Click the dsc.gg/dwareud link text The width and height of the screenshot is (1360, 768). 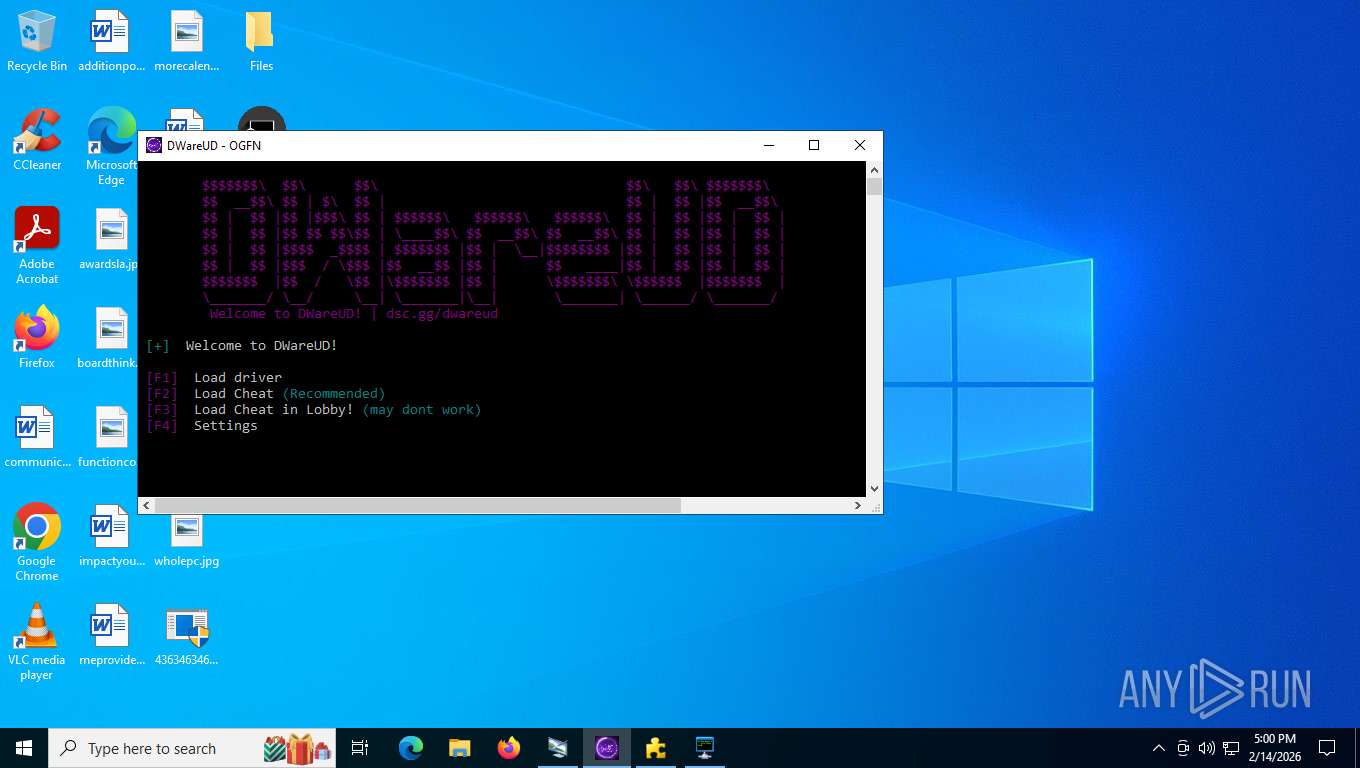coord(441,313)
